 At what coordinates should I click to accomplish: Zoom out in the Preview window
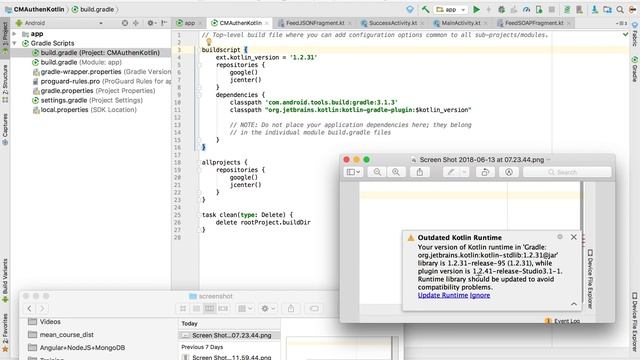pos(377,172)
